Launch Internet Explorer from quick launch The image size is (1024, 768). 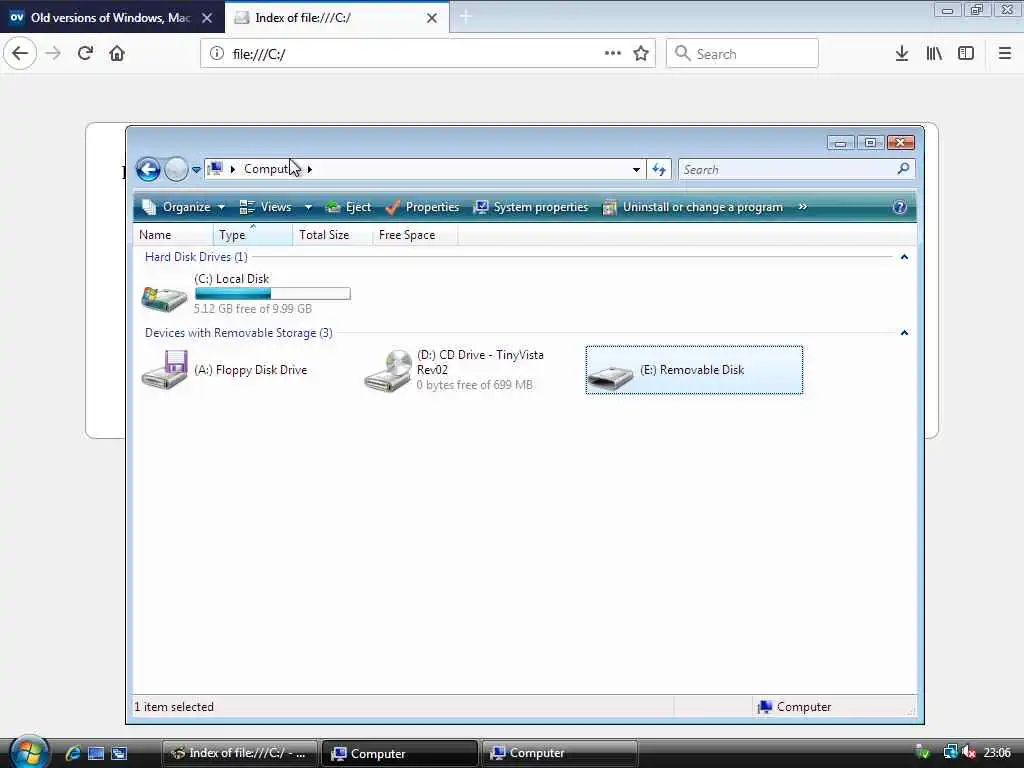[x=72, y=753]
